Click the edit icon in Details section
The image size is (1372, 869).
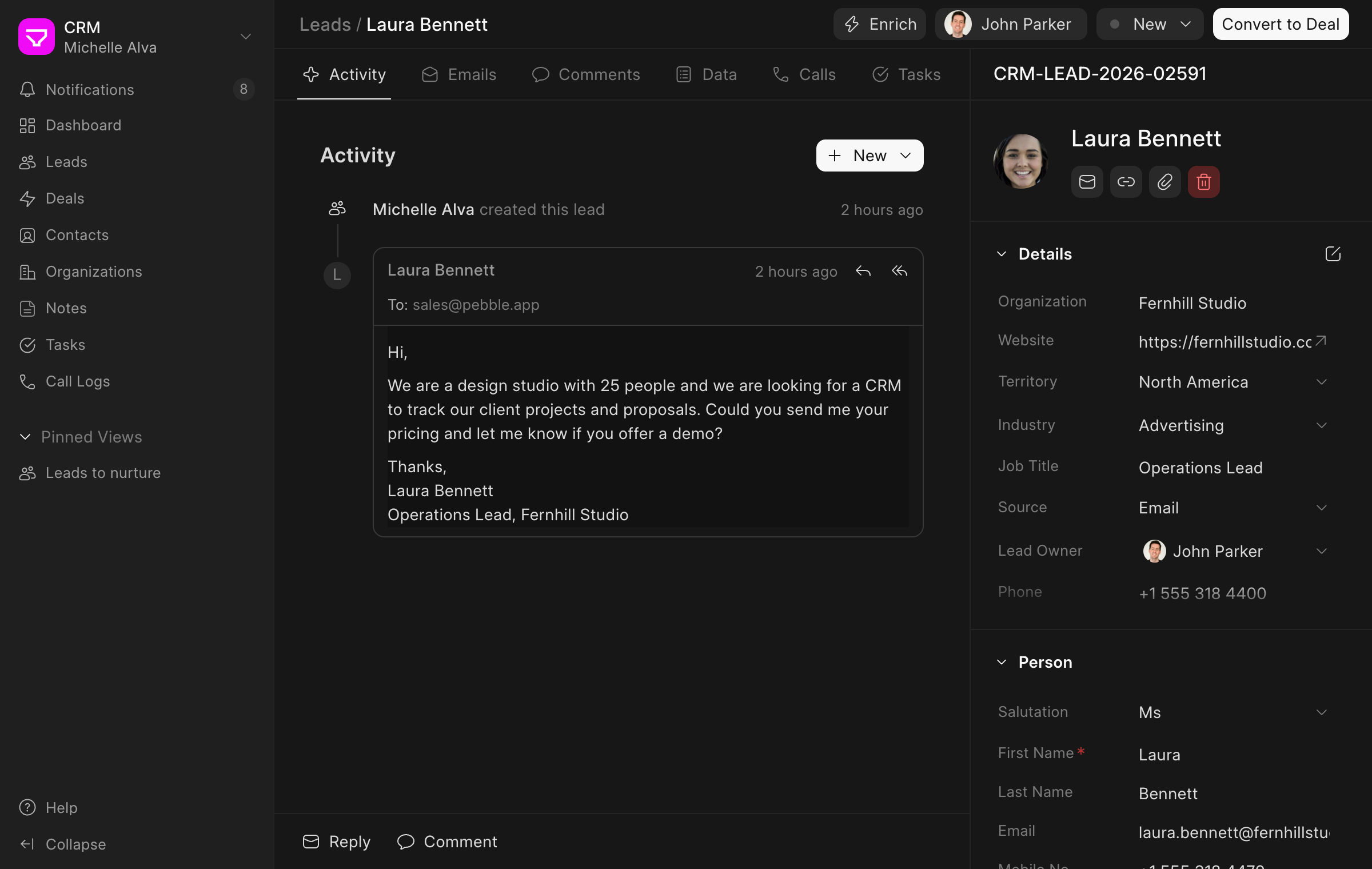point(1333,254)
